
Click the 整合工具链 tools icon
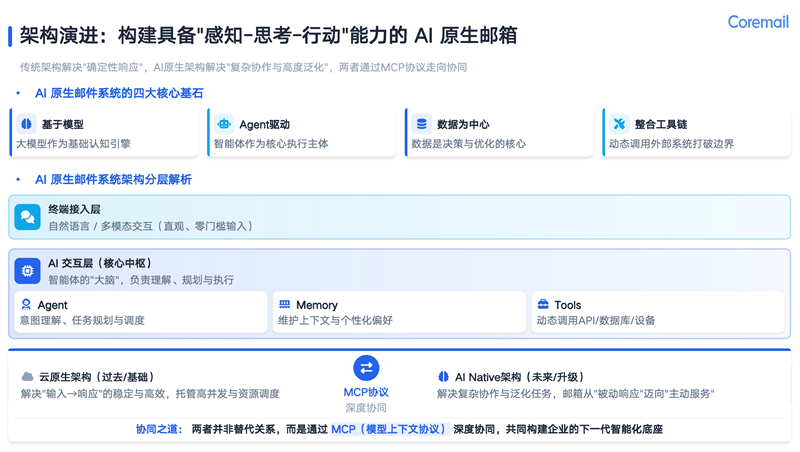coord(619,124)
